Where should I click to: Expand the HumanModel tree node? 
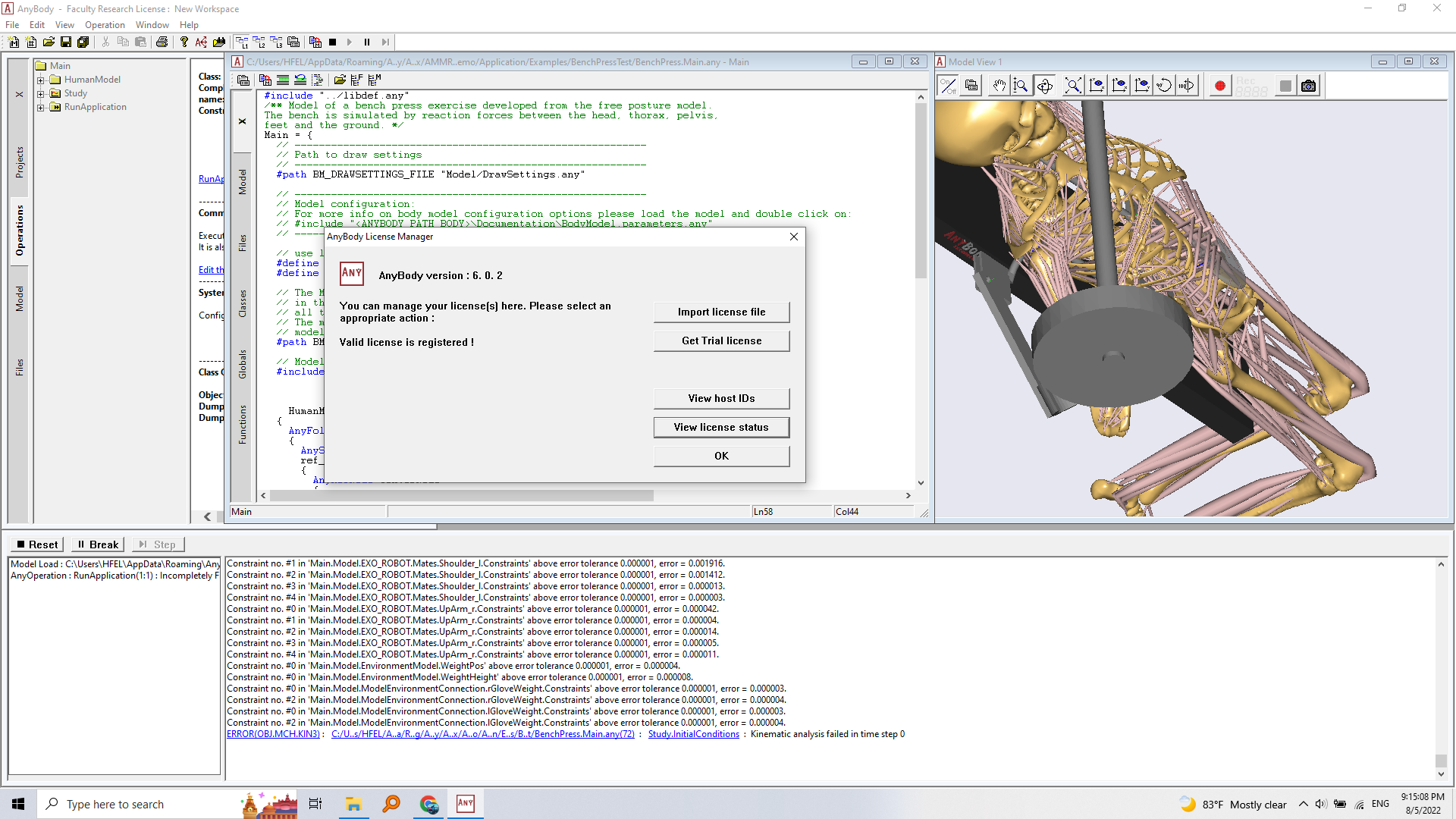[x=41, y=80]
